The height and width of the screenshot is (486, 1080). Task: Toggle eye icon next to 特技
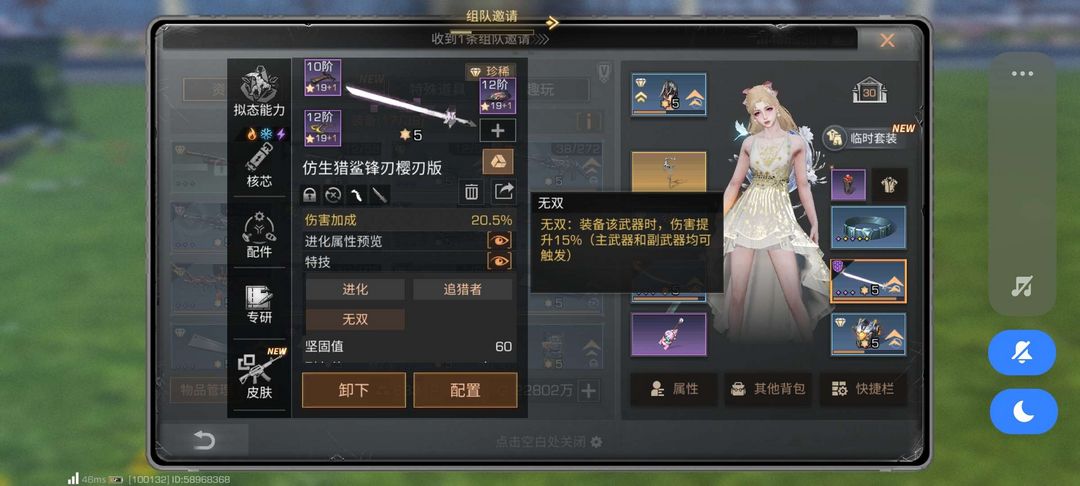pyautogui.click(x=499, y=261)
